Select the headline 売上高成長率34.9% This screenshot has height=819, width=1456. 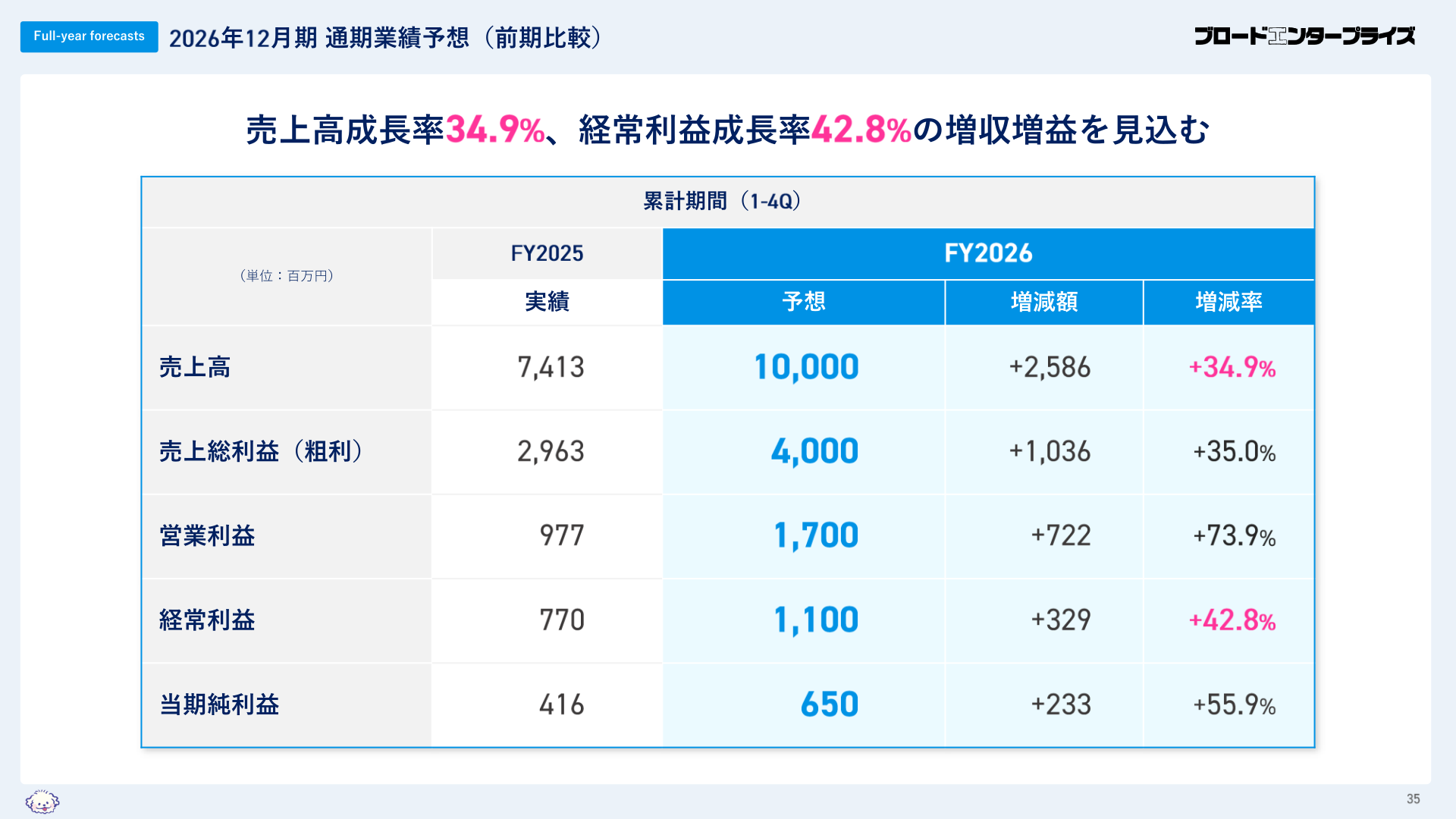click(395, 130)
